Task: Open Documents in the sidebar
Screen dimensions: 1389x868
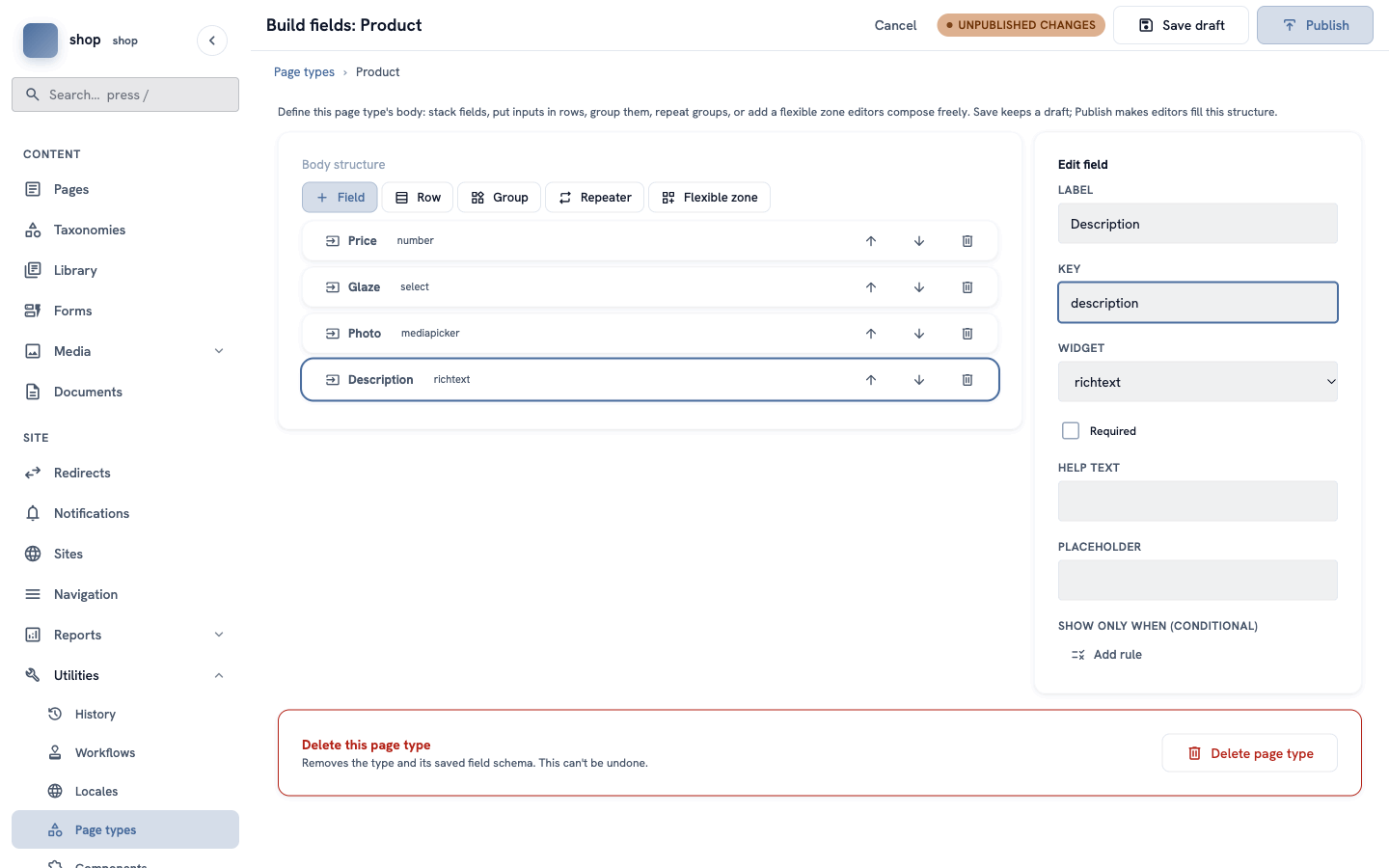Action: (x=125, y=392)
